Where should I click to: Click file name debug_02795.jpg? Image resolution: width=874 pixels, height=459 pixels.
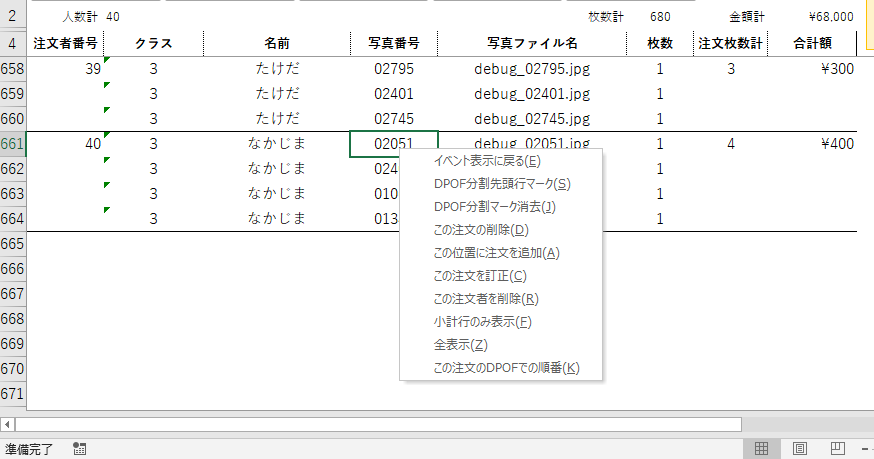pyautogui.click(x=532, y=69)
